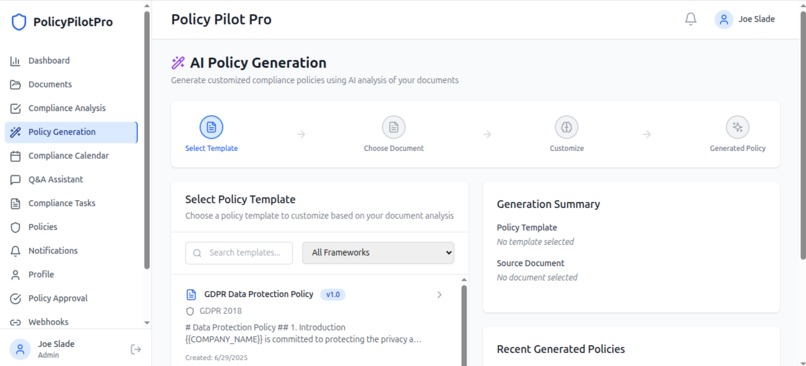
Task: Click the search magnifier icon in templates field
Action: [197, 253]
